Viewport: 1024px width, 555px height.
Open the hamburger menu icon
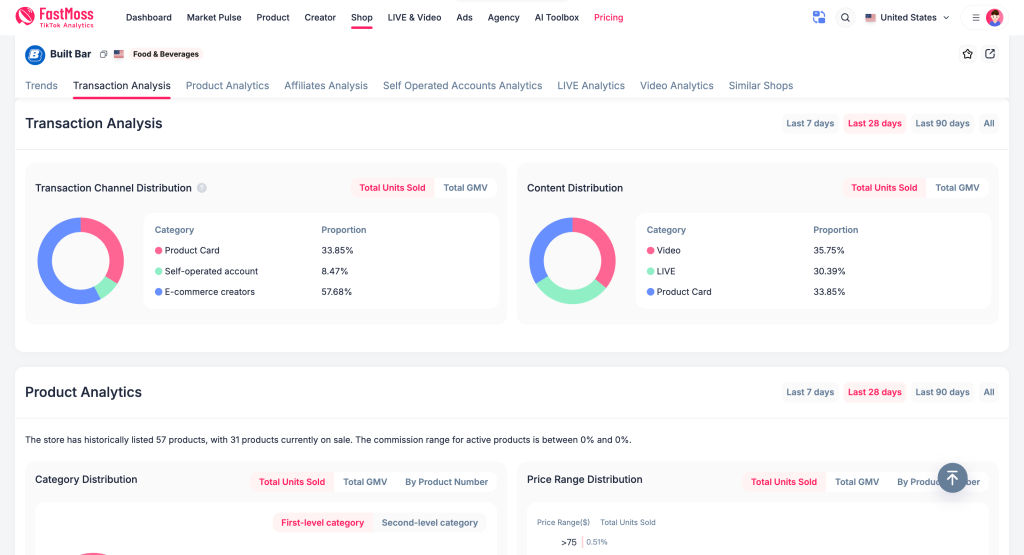coord(976,18)
